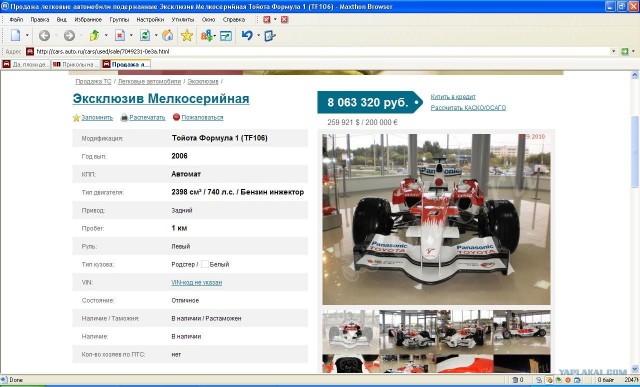The image size is (640, 387).
Task: Click the 'Тойота Формула 1 (TF106)' modification value
Action: (x=220, y=138)
